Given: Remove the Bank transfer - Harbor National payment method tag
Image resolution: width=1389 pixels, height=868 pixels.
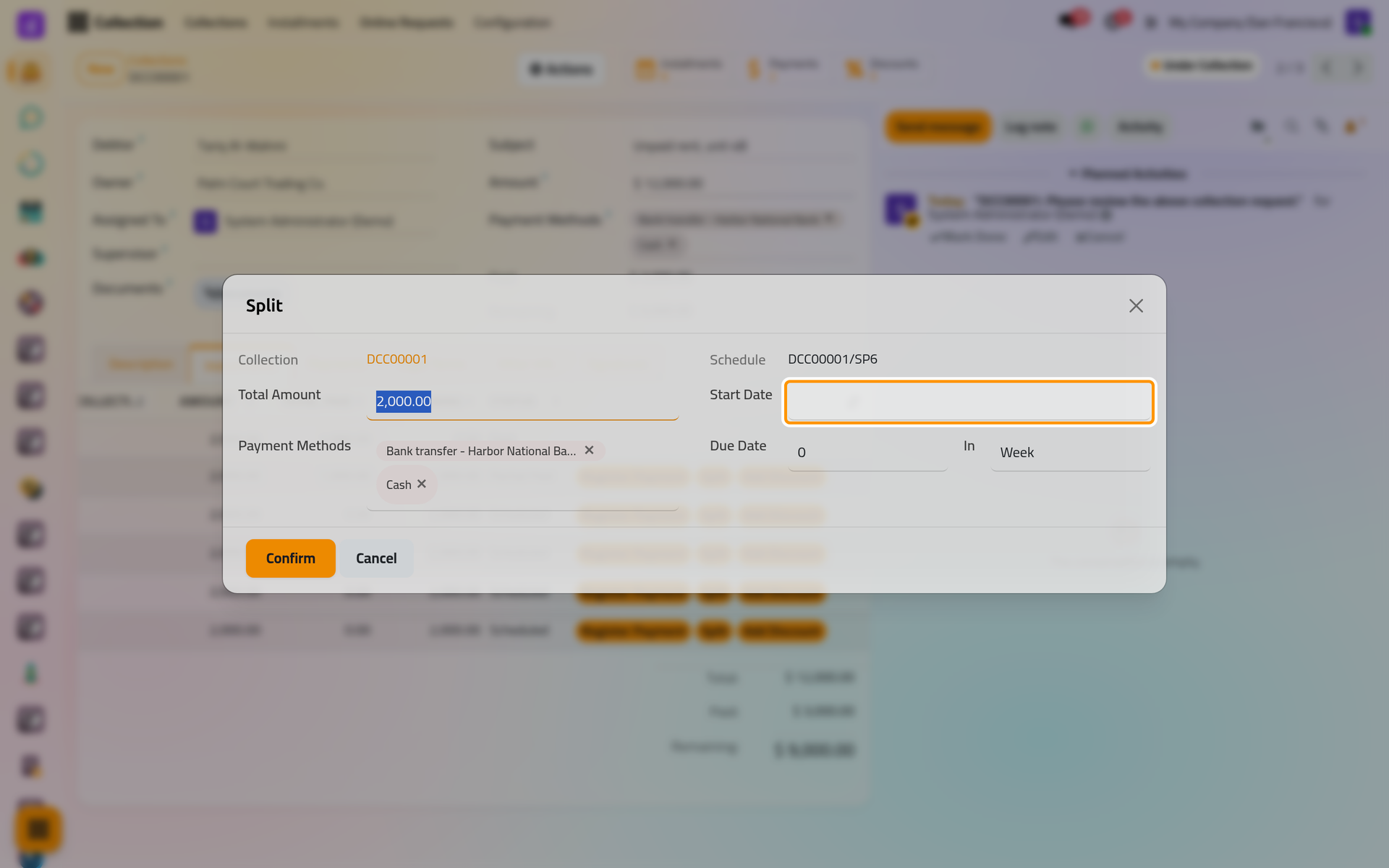Looking at the screenshot, I should [590, 450].
